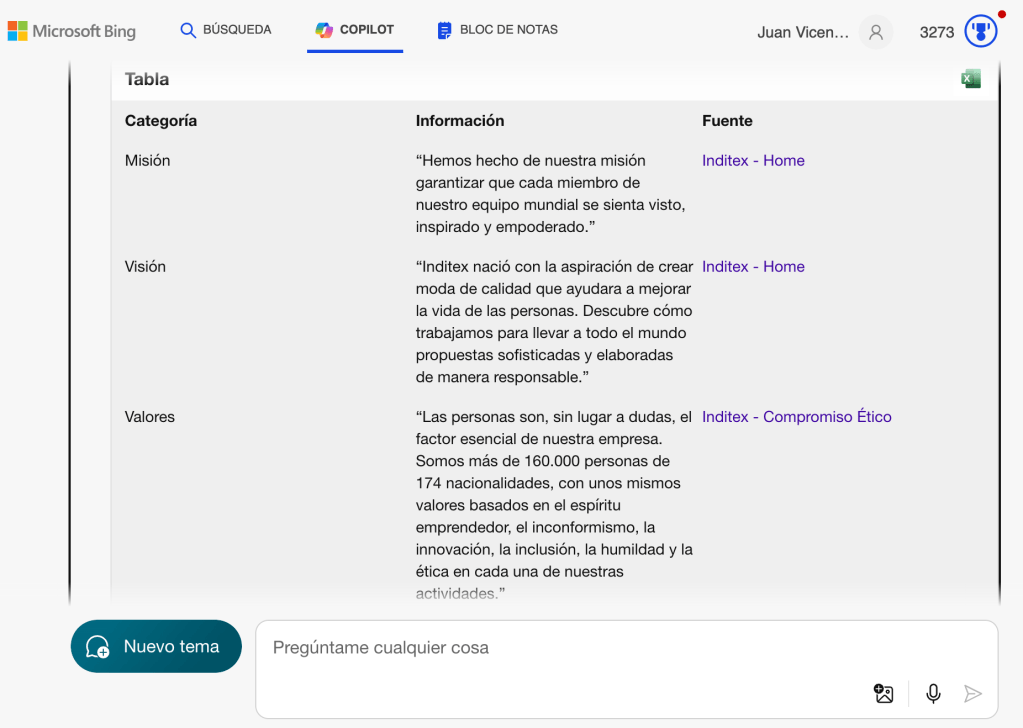The image size is (1023, 728).
Task: Open Inditex - Home link in Misión row
Action: coord(753,160)
